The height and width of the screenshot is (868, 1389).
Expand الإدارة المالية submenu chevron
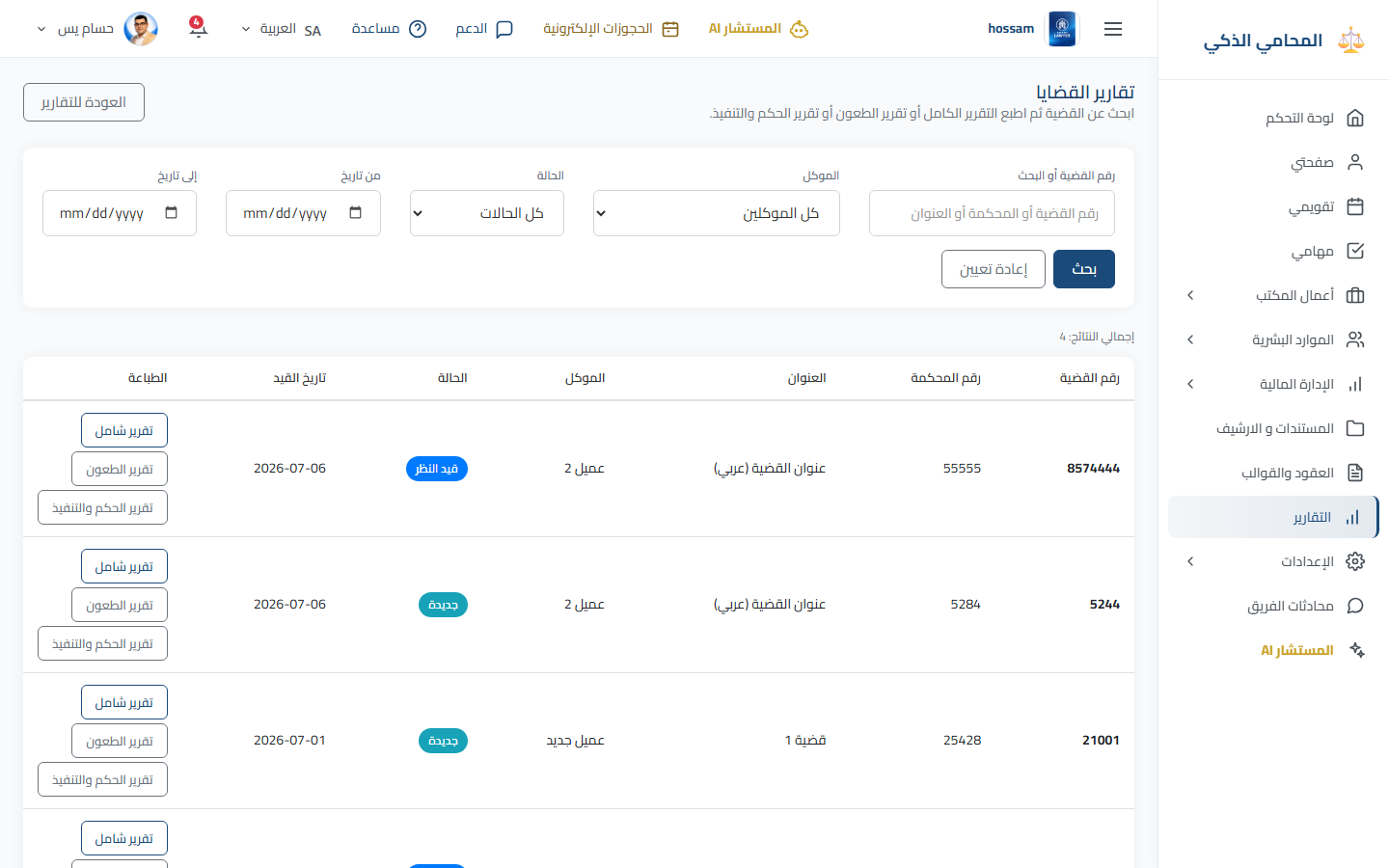(x=1190, y=384)
